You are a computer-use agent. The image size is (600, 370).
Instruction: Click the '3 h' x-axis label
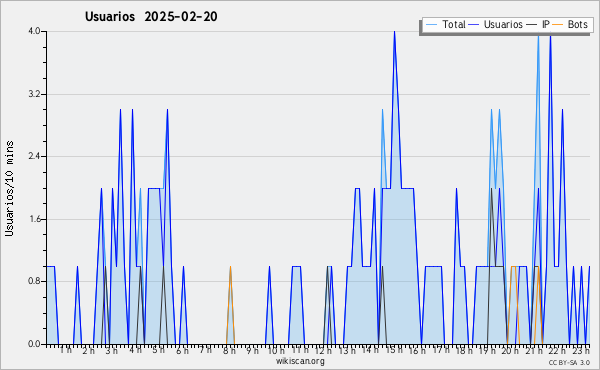click(111, 351)
